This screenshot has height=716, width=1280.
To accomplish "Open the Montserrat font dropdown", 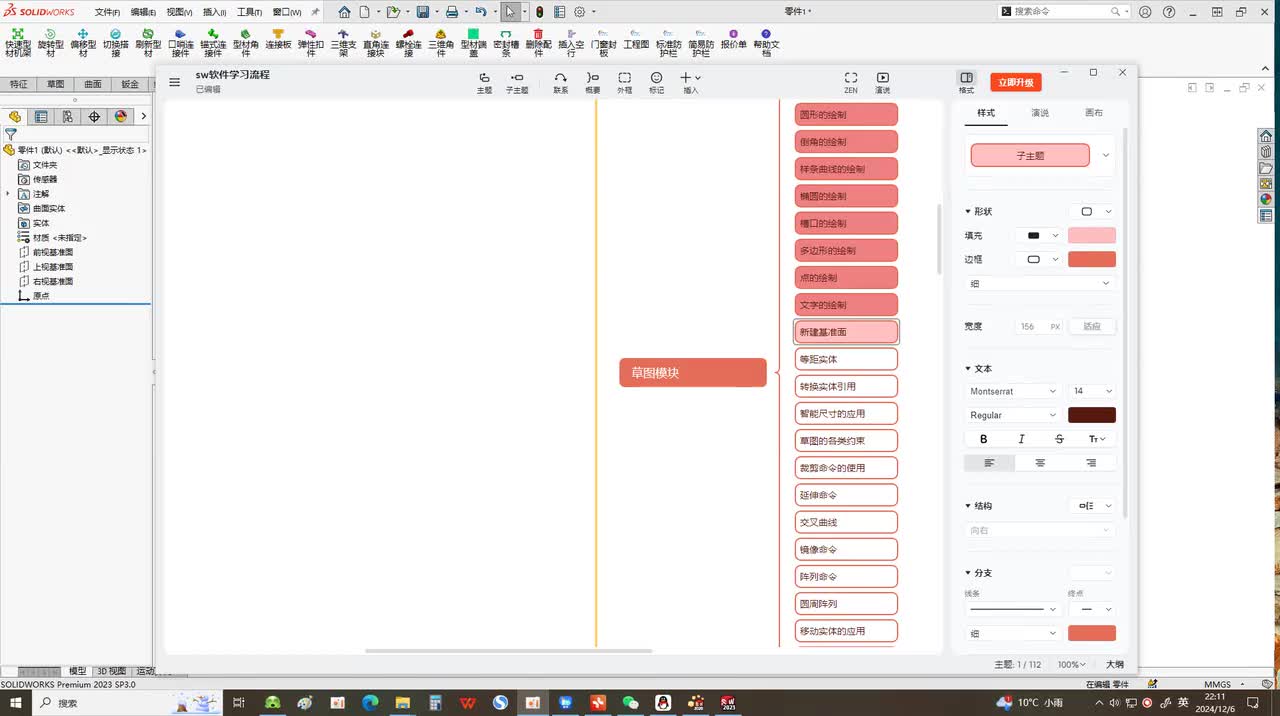I will [x=1013, y=391].
